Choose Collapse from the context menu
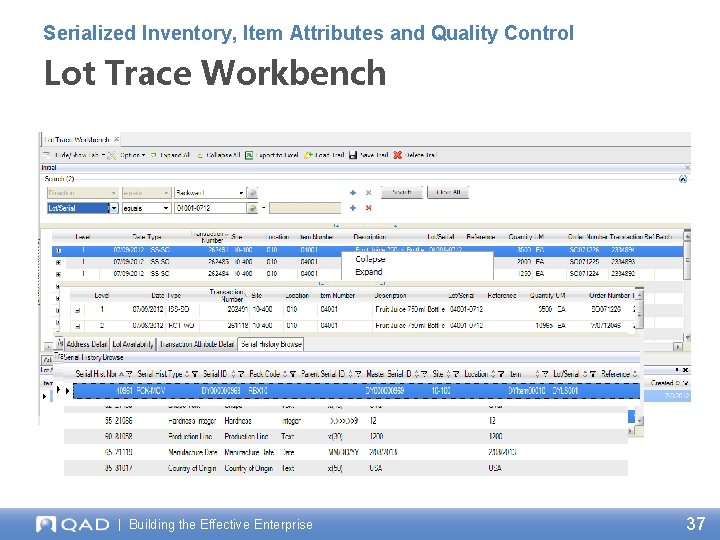The height and width of the screenshot is (540, 720). tap(370, 259)
